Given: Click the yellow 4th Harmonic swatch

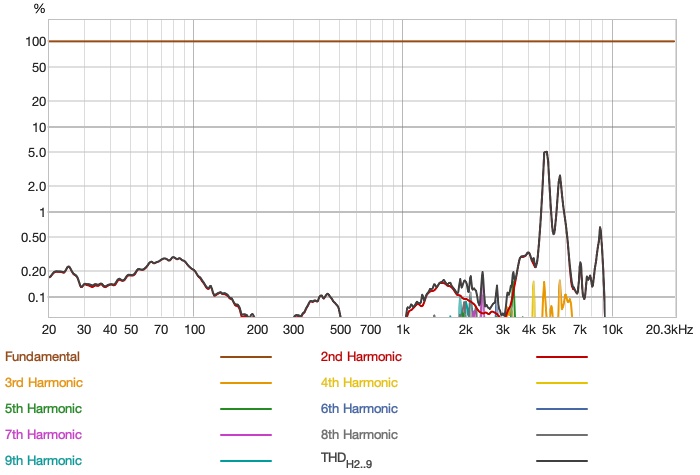Looking at the screenshot, I should (x=562, y=383).
